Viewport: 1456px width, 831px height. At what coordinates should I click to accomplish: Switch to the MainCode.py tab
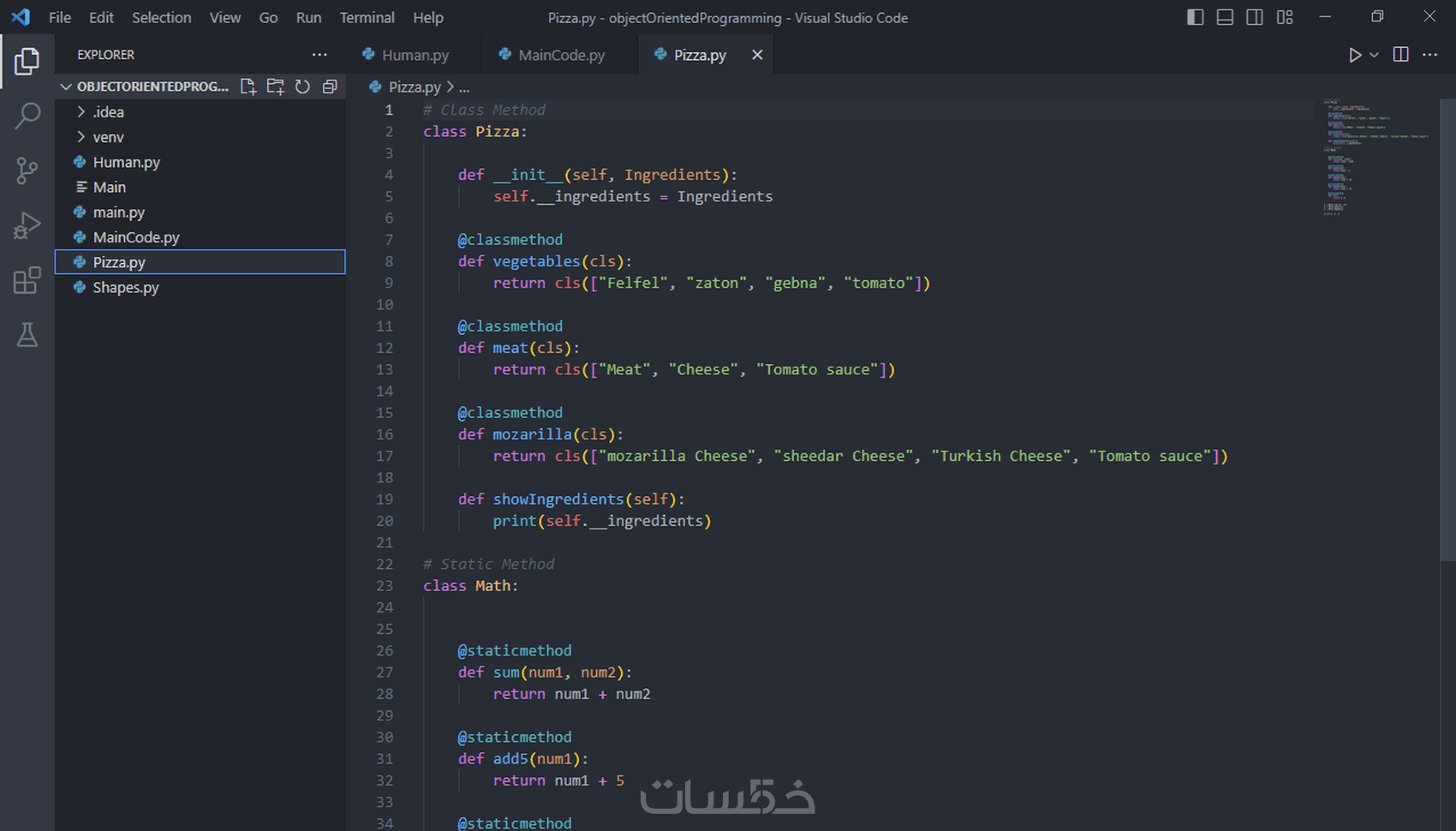[560, 55]
